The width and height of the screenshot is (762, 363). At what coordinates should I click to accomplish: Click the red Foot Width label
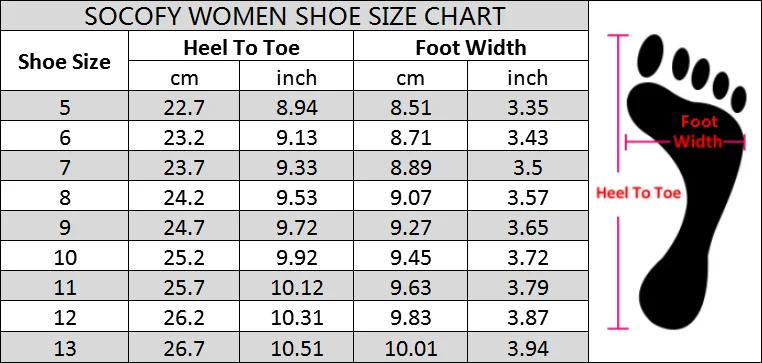pos(698,131)
